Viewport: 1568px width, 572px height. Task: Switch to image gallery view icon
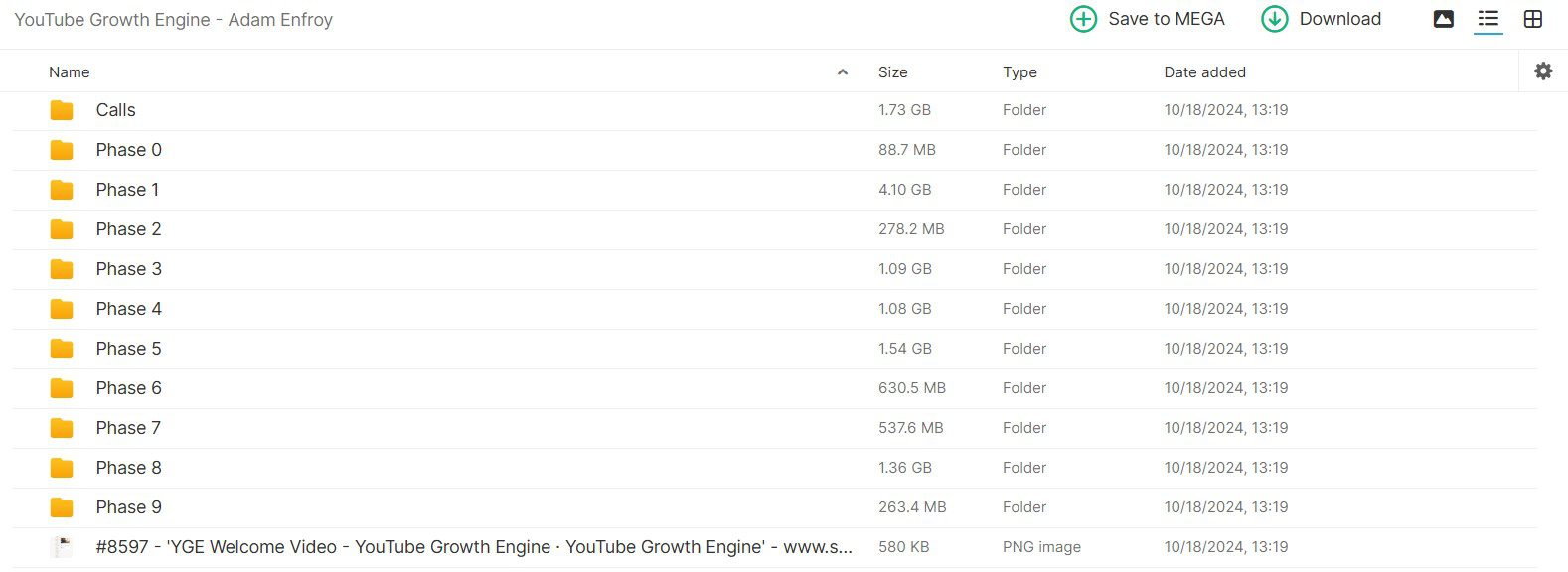1444,19
